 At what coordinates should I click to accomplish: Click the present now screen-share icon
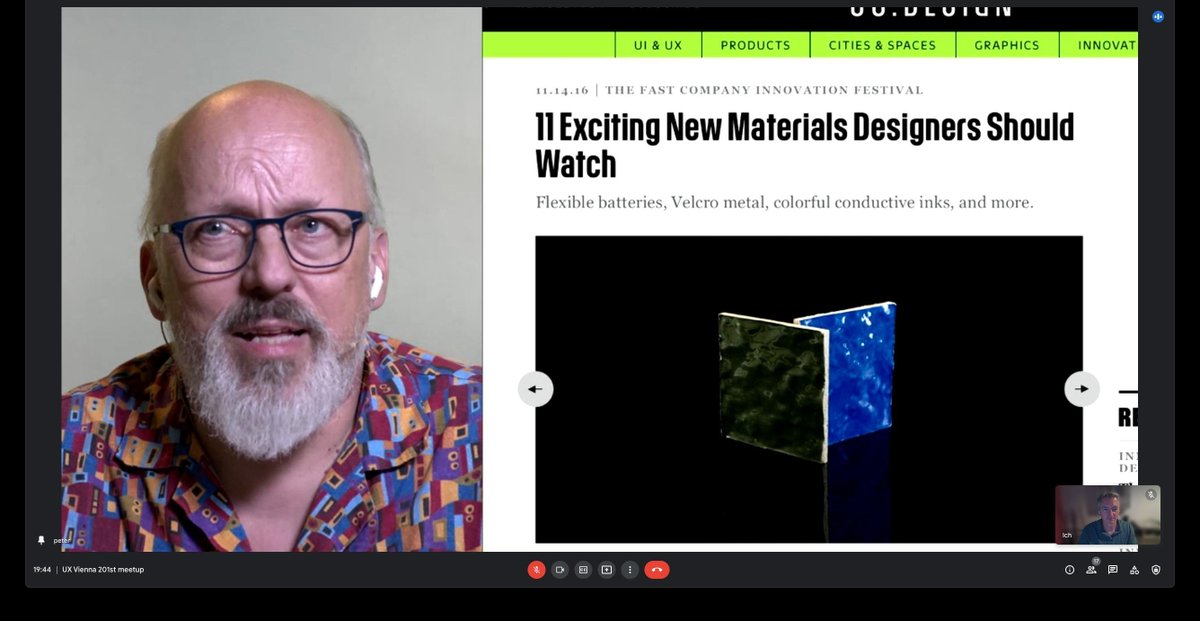click(606, 569)
